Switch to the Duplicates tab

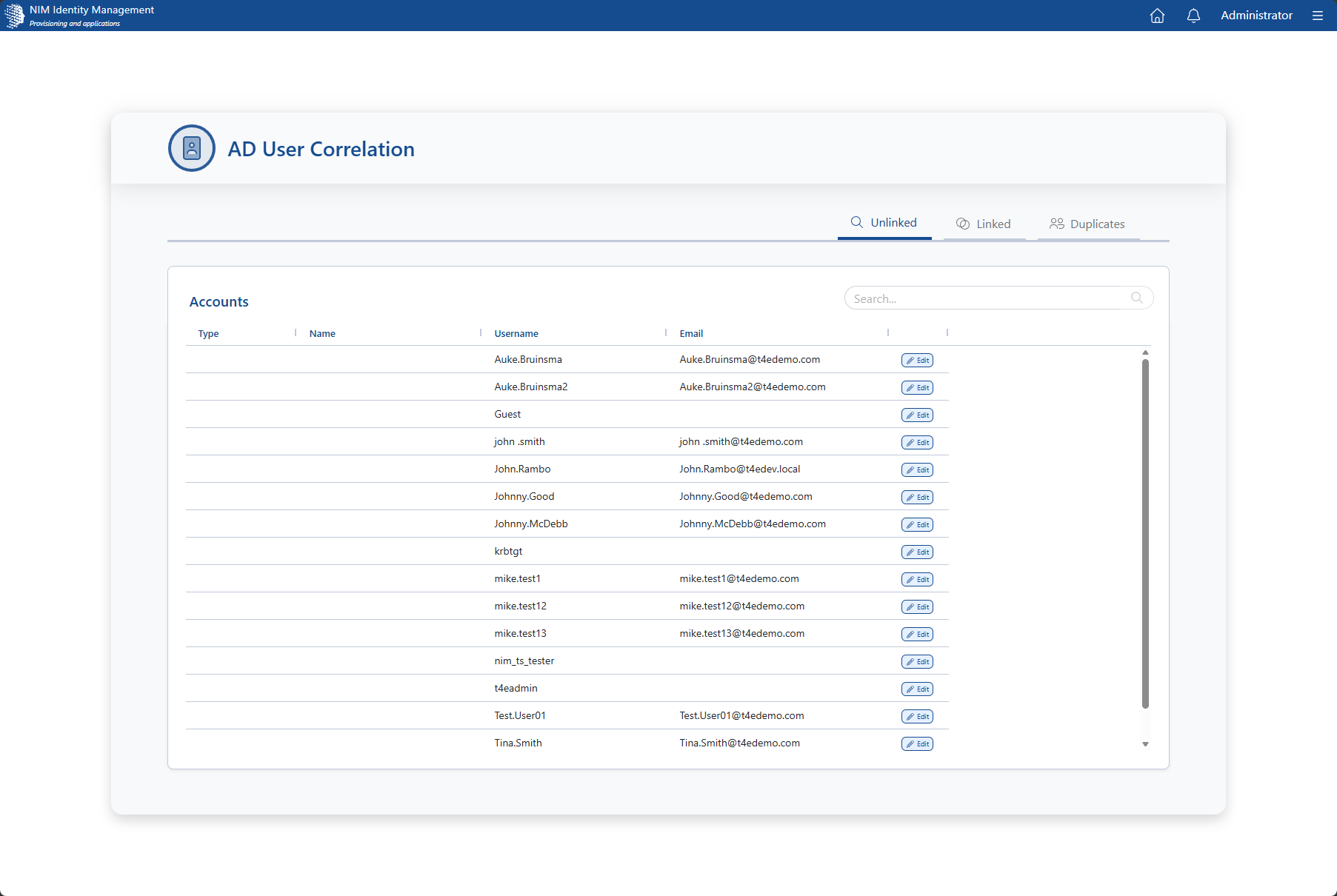tap(1088, 224)
